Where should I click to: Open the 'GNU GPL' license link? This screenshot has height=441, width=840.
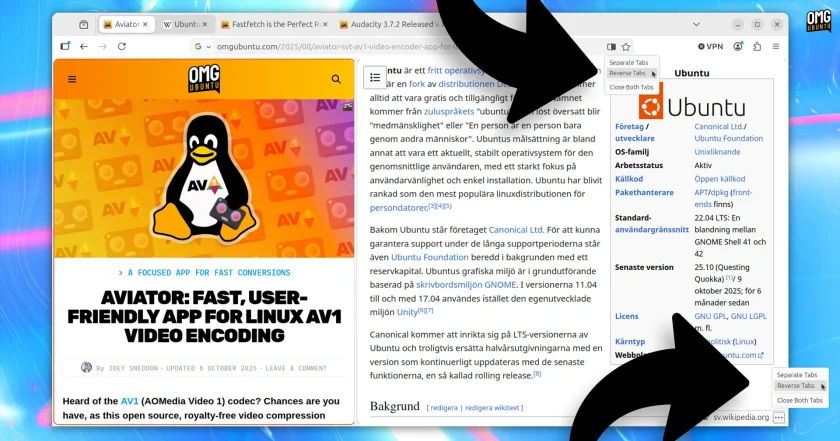click(710, 316)
